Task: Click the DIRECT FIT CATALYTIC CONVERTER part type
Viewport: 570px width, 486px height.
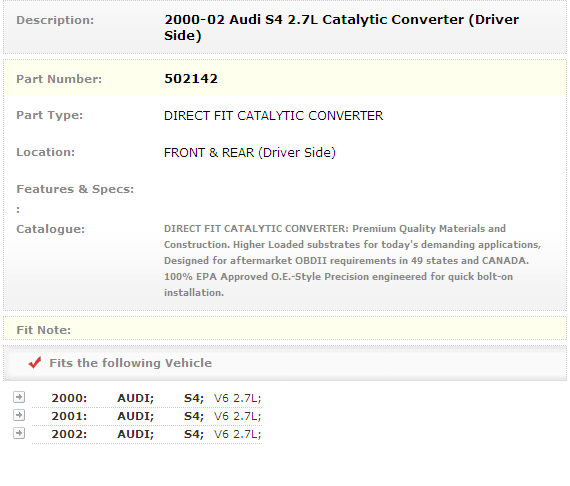Action: coord(273,116)
